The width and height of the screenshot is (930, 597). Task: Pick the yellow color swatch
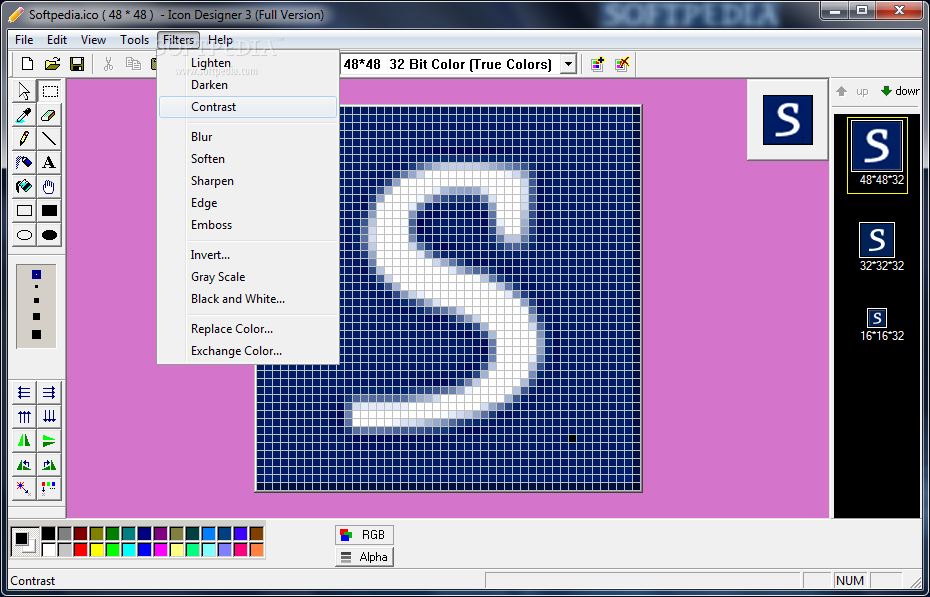[97, 550]
